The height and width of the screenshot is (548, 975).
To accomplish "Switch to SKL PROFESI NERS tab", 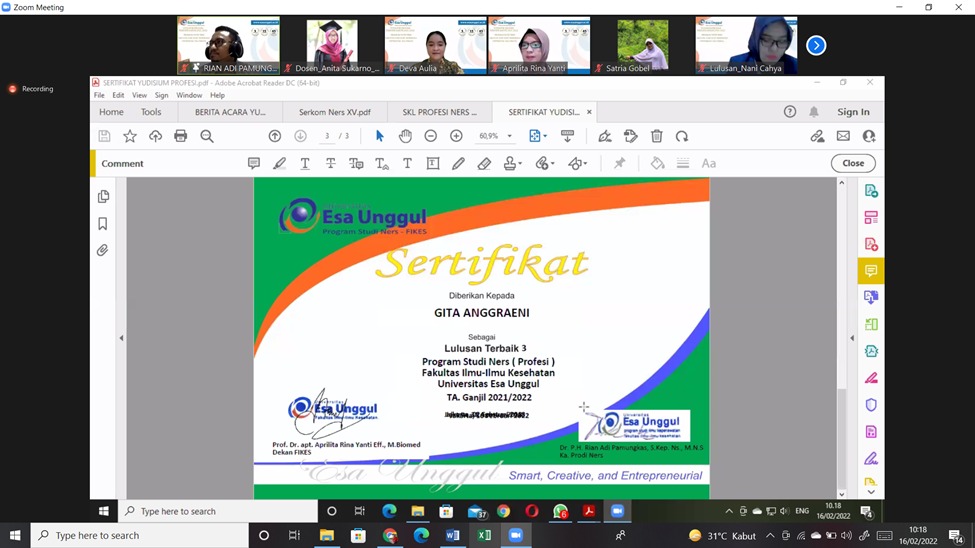I will pyautogui.click(x=440, y=112).
